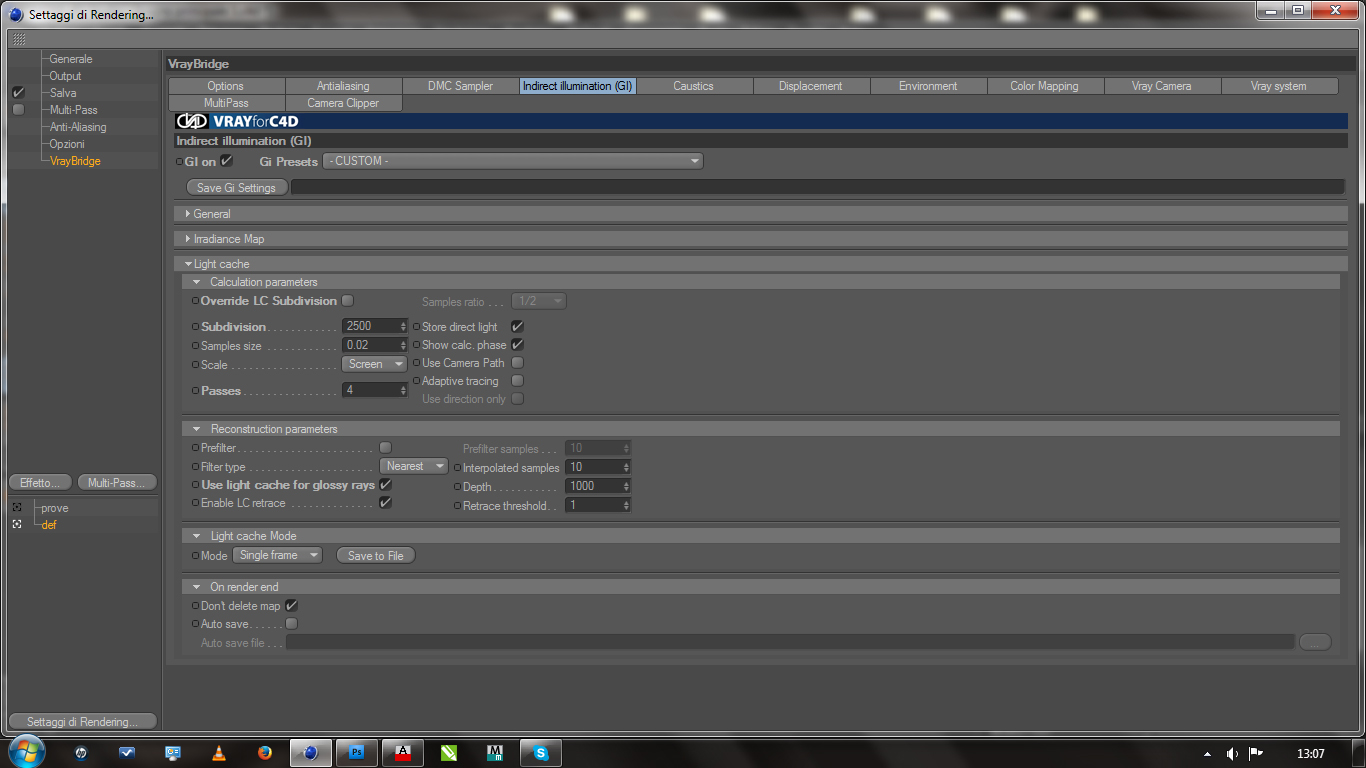Open the Action Center flag icon
This screenshot has width=1366, height=768.
point(1256,753)
